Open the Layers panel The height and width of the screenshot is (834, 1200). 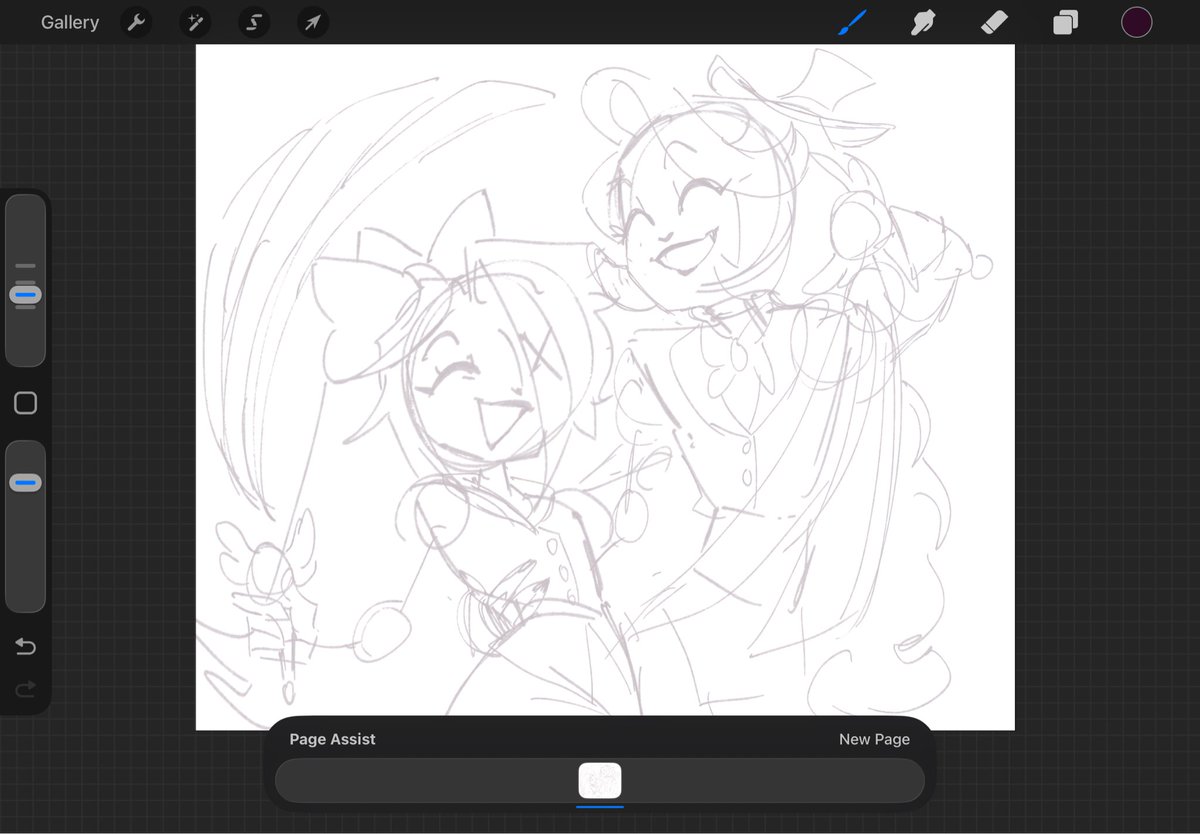point(1065,22)
